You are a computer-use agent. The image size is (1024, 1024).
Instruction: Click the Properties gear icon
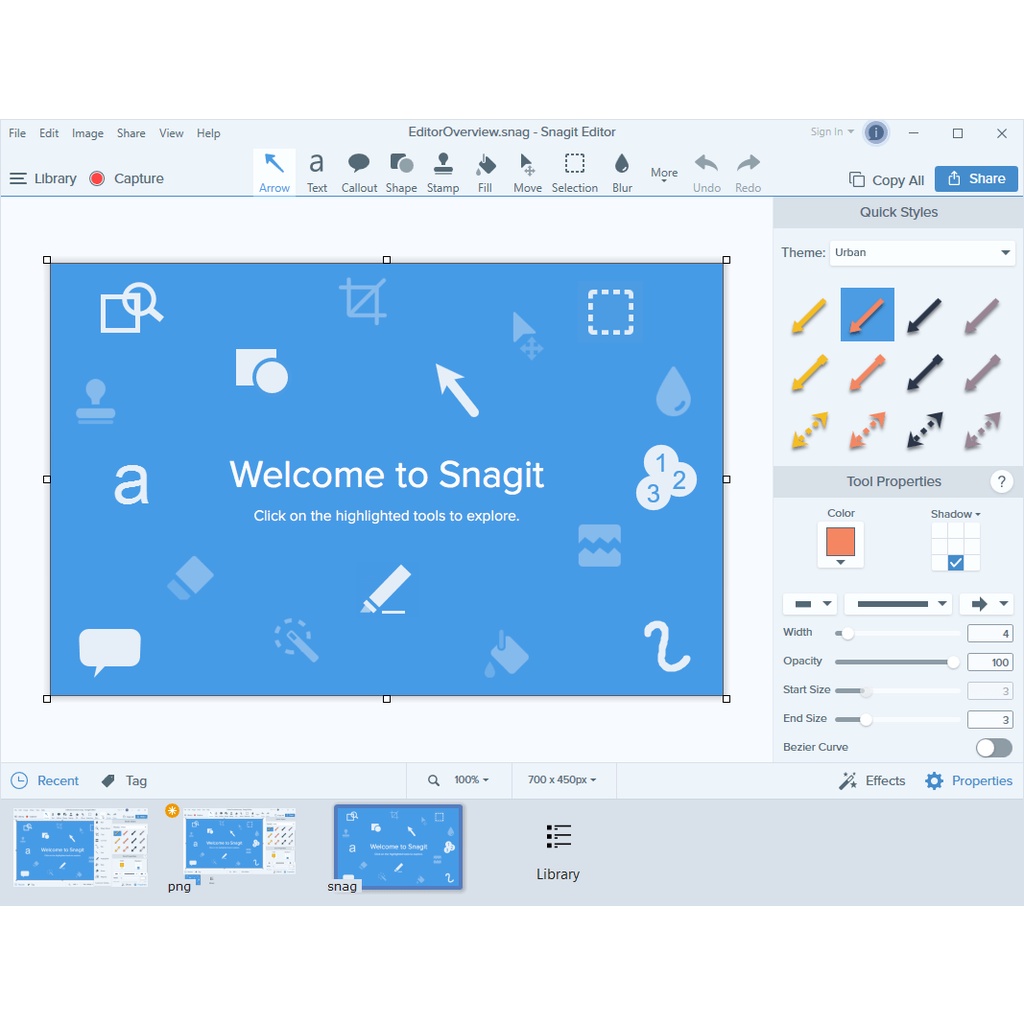click(x=935, y=780)
